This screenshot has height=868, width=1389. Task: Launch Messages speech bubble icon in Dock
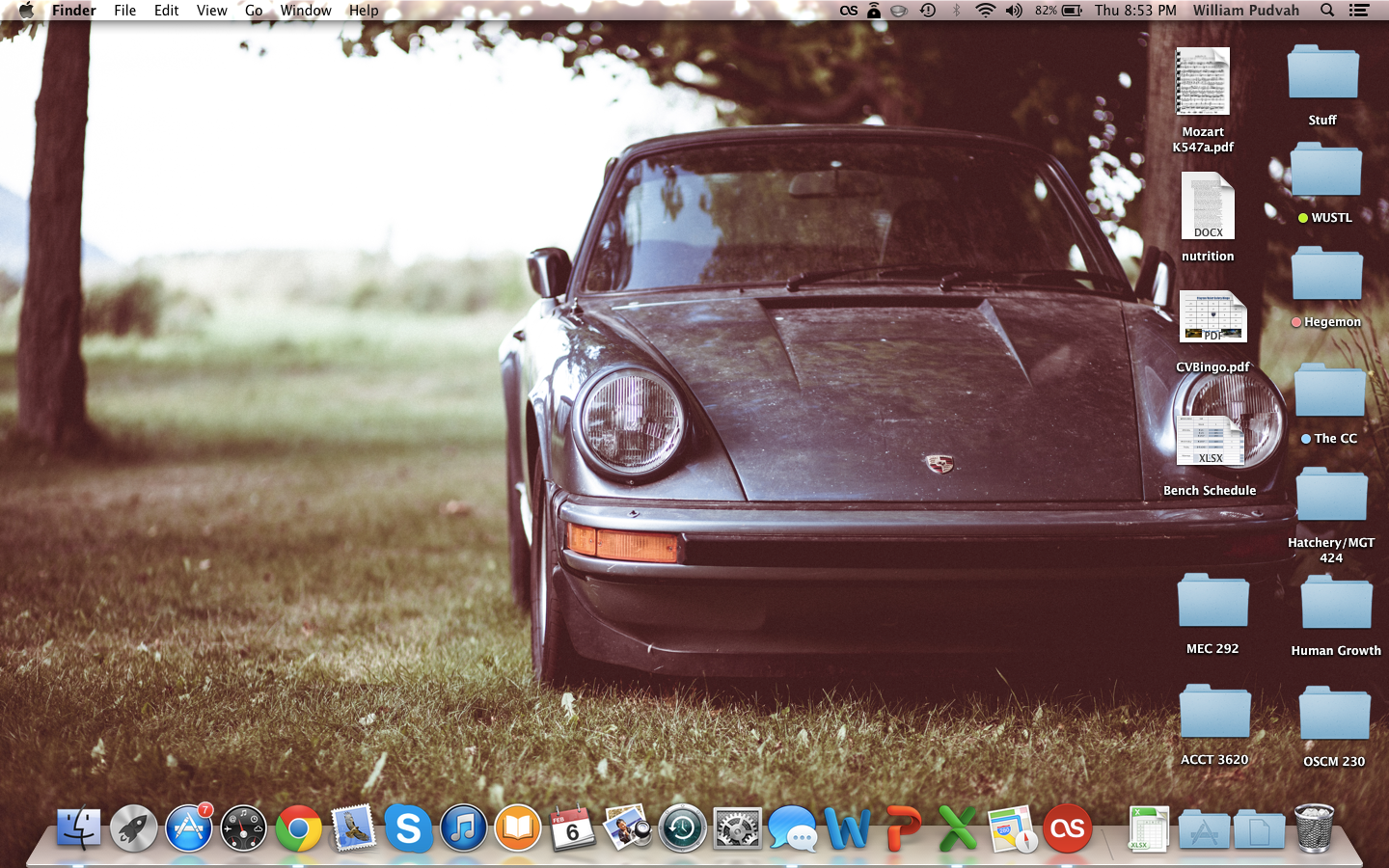(793, 828)
